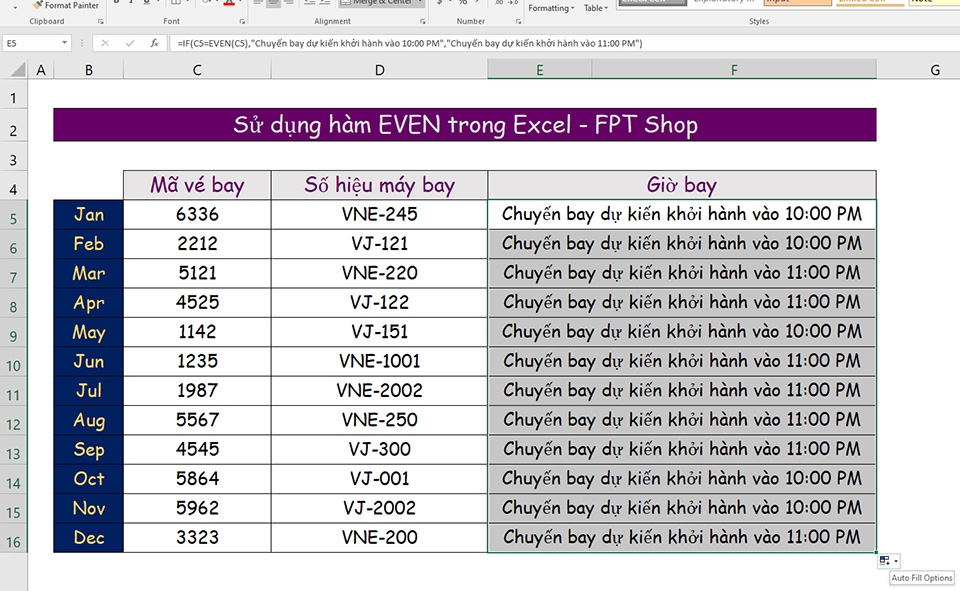Select the May month cell
The height and width of the screenshot is (591, 960).
pos(89,332)
